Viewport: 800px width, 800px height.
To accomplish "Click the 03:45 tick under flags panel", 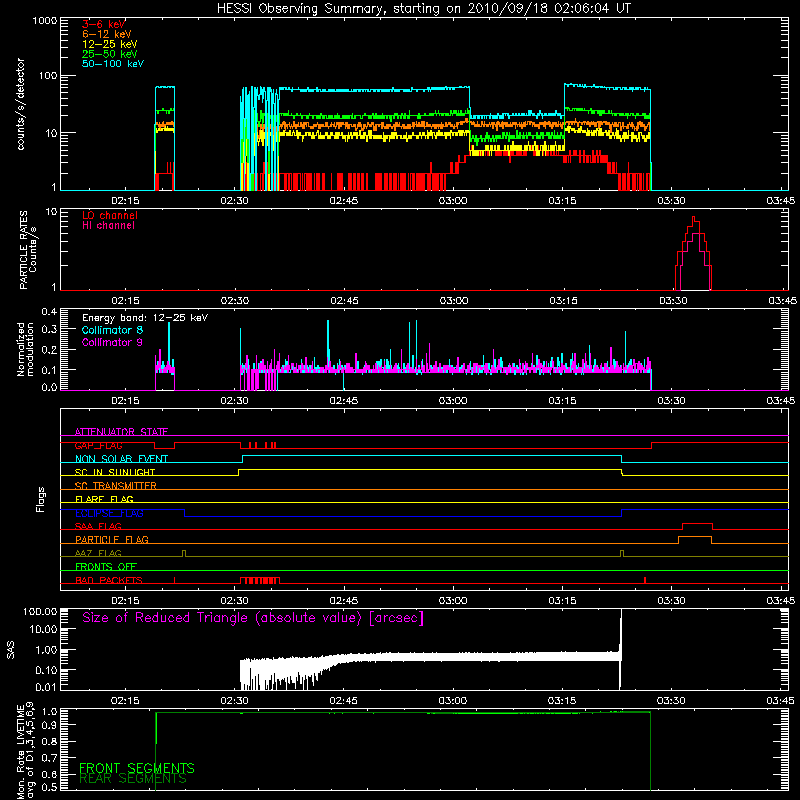I will tap(781, 601).
